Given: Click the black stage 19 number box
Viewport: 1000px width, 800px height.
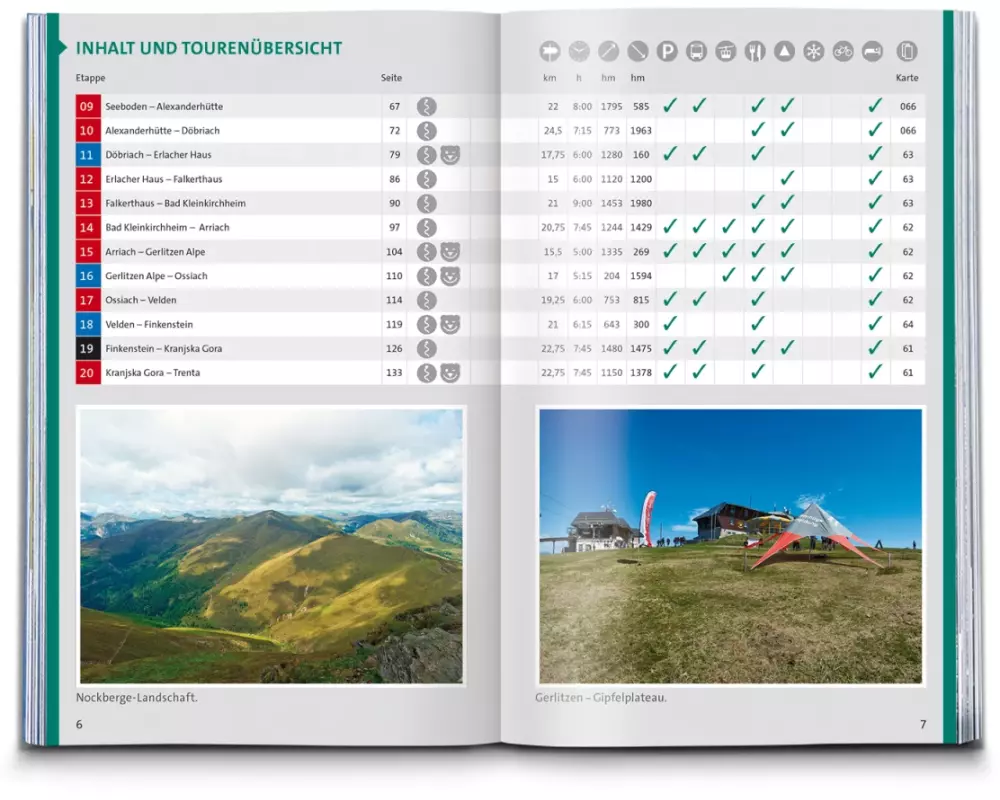Looking at the screenshot, I should tap(87, 349).
